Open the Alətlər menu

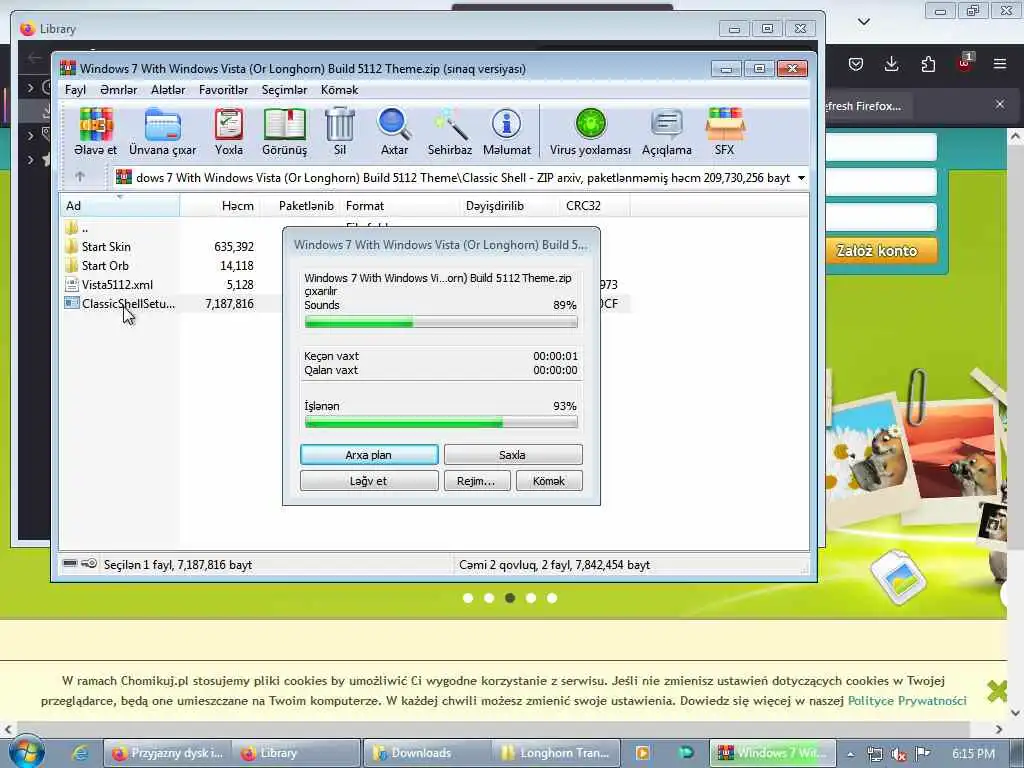[x=168, y=89]
